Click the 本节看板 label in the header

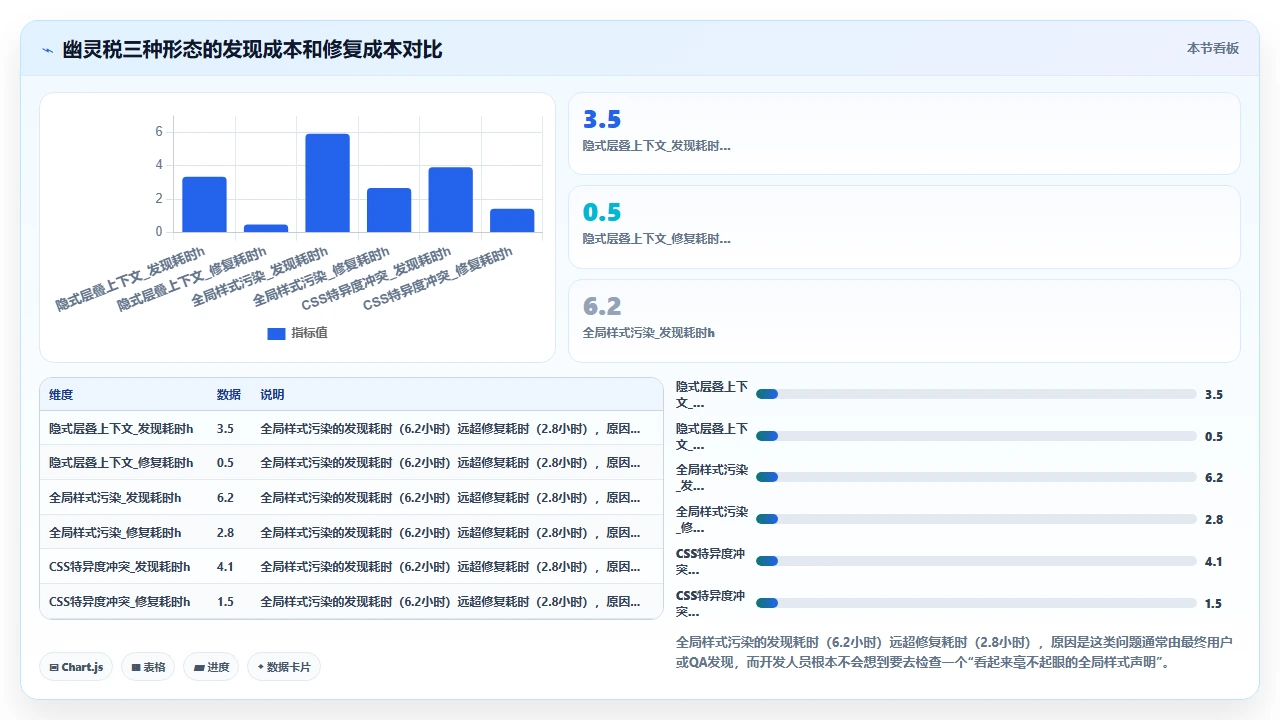pos(1213,48)
